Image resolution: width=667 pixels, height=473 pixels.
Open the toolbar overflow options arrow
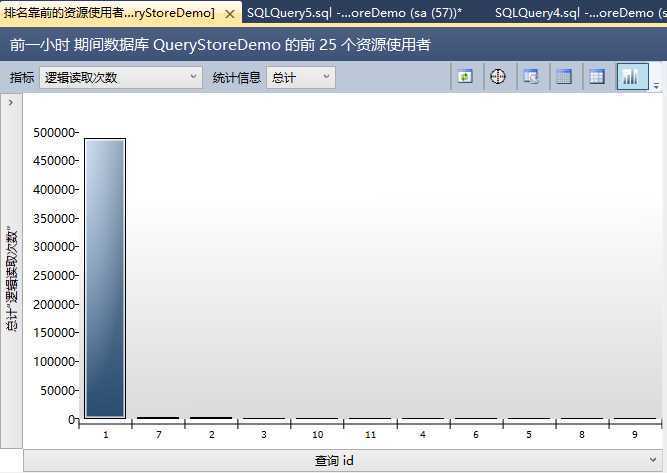coord(657,85)
